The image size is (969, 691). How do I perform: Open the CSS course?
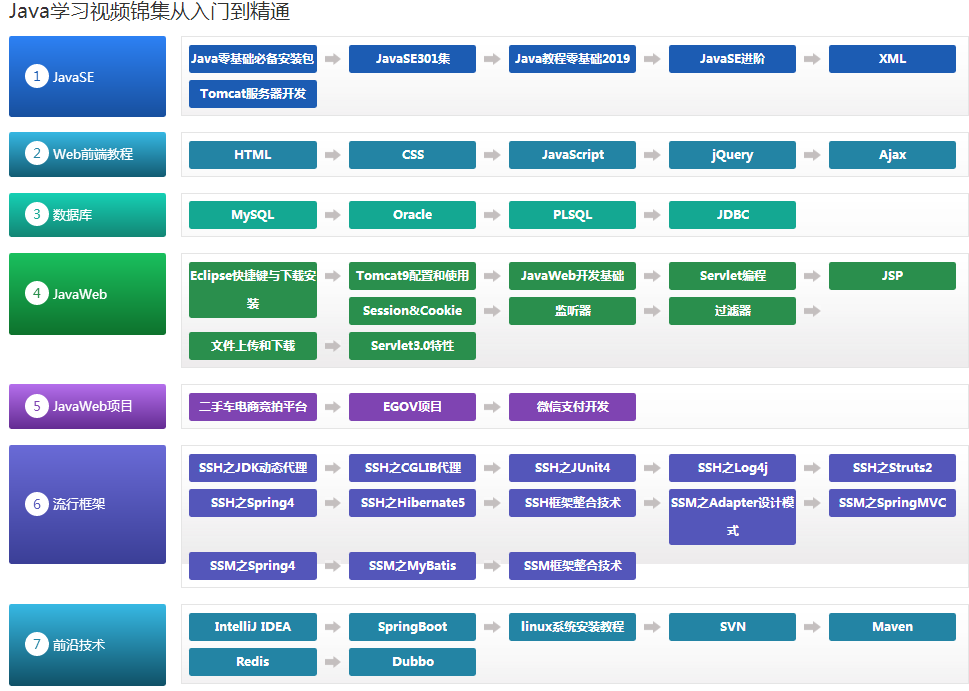coord(412,155)
